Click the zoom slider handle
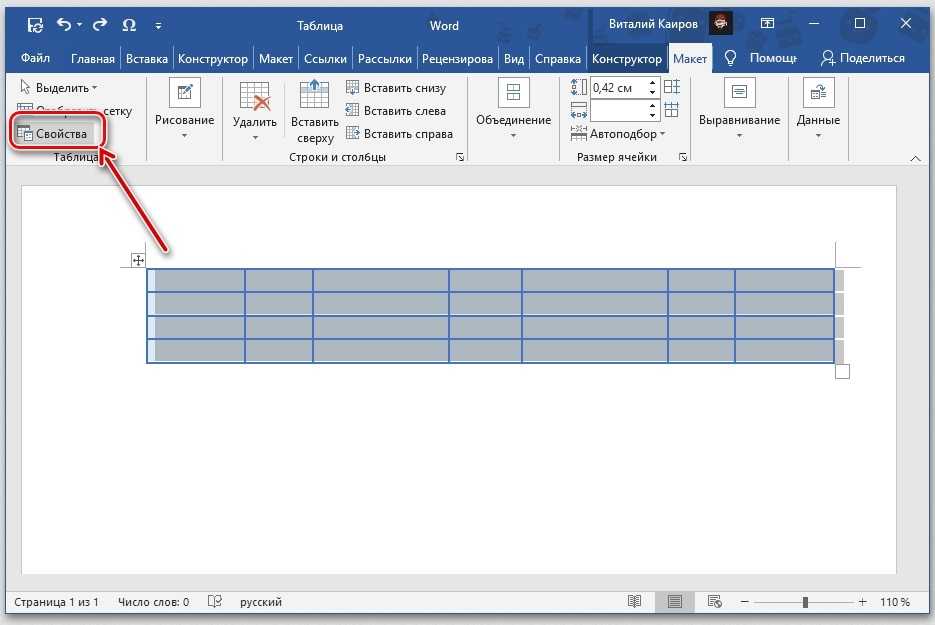Screen dimensions: 935x625 point(805,602)
